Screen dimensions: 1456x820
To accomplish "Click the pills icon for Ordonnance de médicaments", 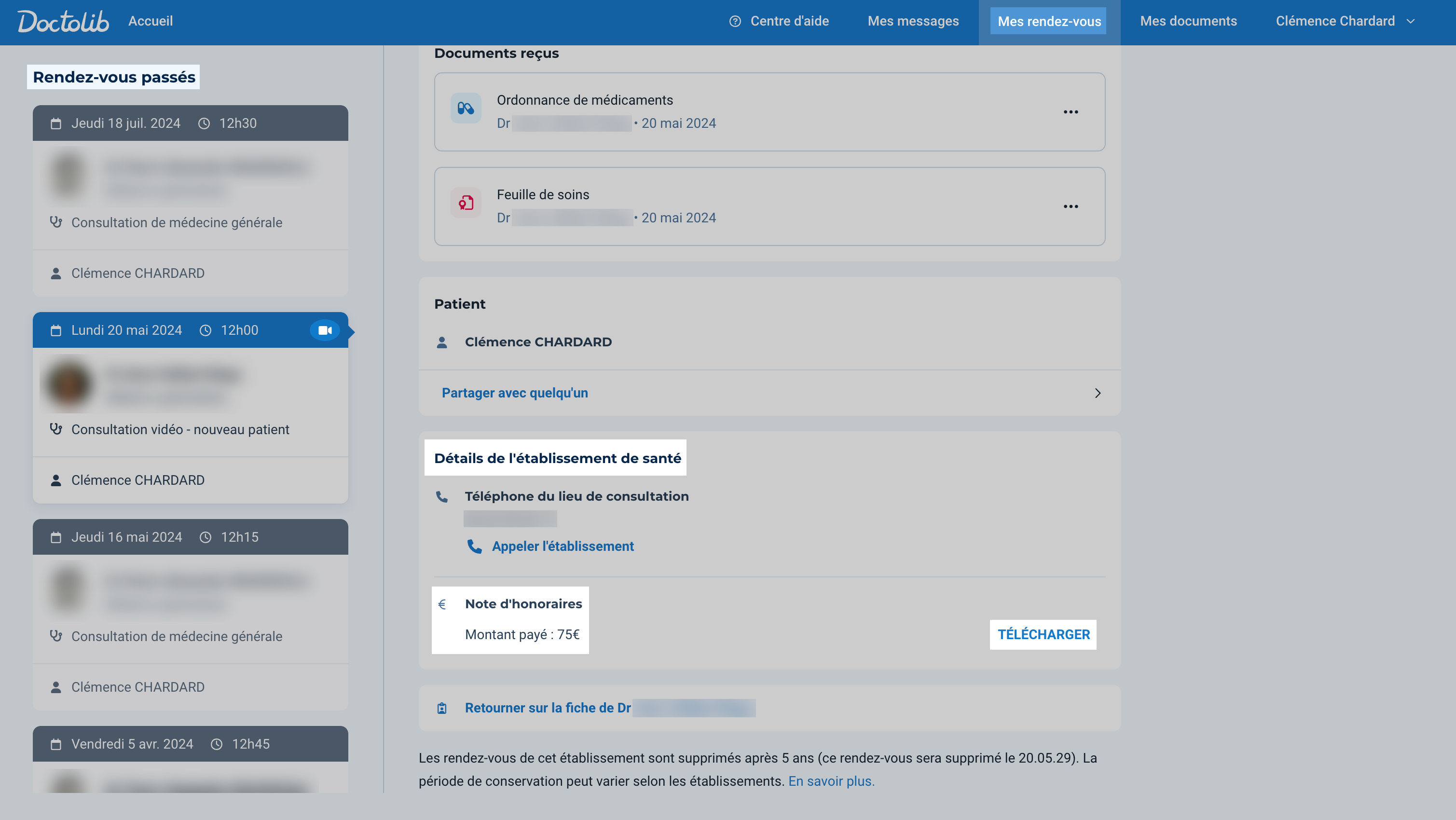I will 466,109.
